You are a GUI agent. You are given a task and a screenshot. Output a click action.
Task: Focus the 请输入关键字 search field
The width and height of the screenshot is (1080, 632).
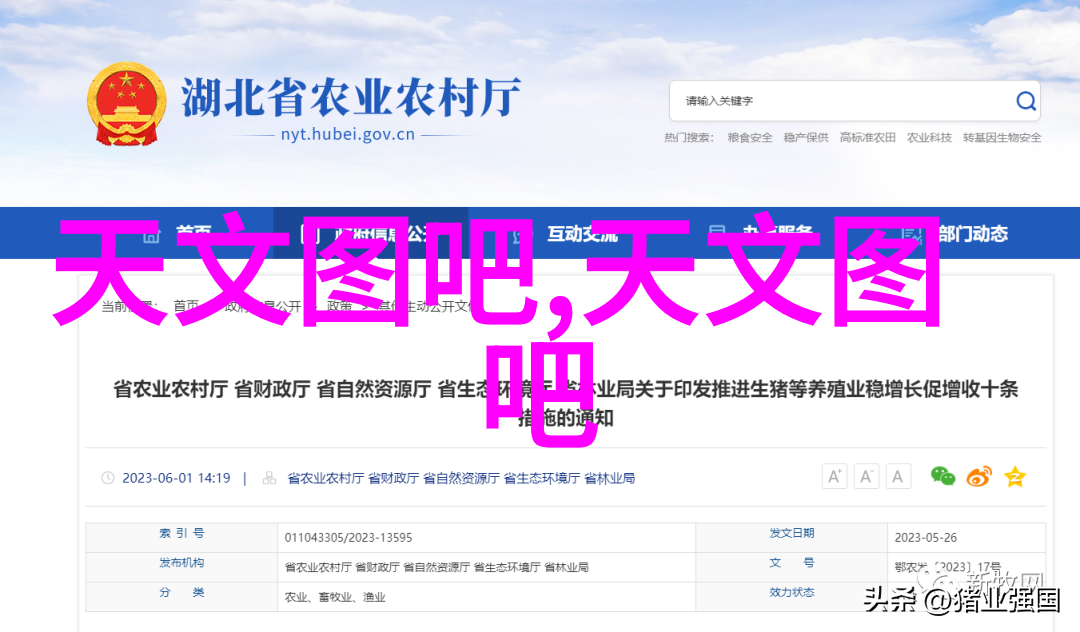coord(854,101)
